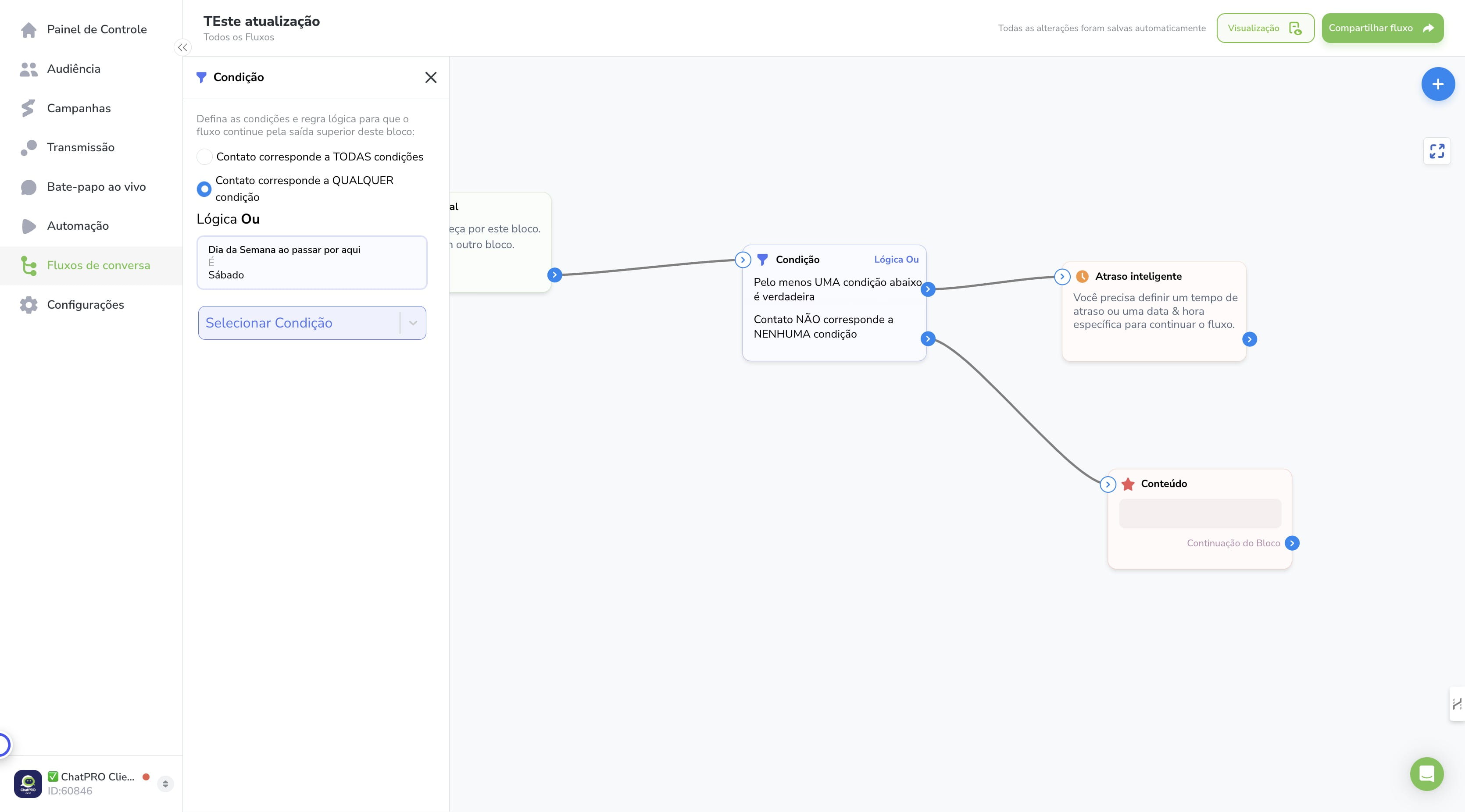This screenshot has height=812, width=1465.
Task: Expand the ChatPRO account switcher arrows
Action: [x=165, y=784]
